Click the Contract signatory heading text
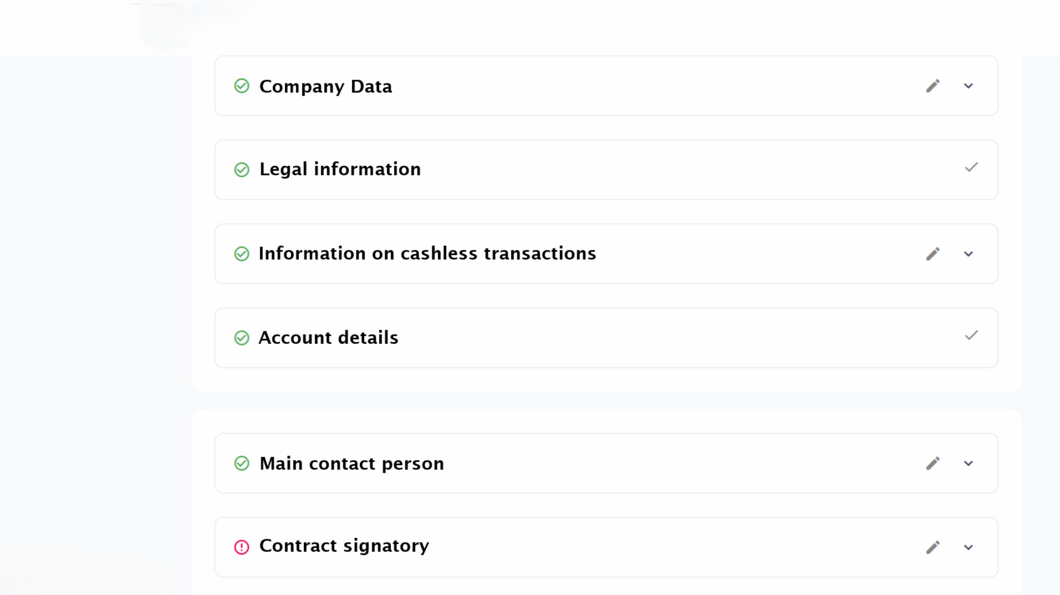 tap(343, 546)
